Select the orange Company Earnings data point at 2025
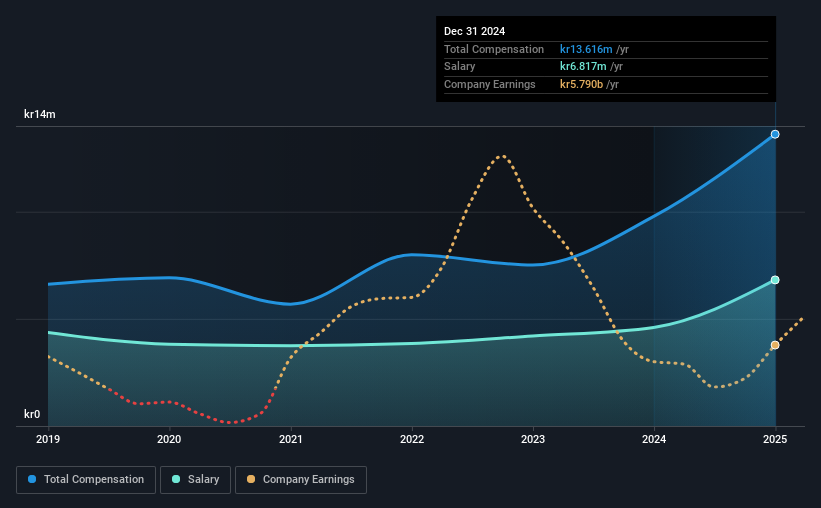Viewport: 821px width, 508px height. [775, 345]
